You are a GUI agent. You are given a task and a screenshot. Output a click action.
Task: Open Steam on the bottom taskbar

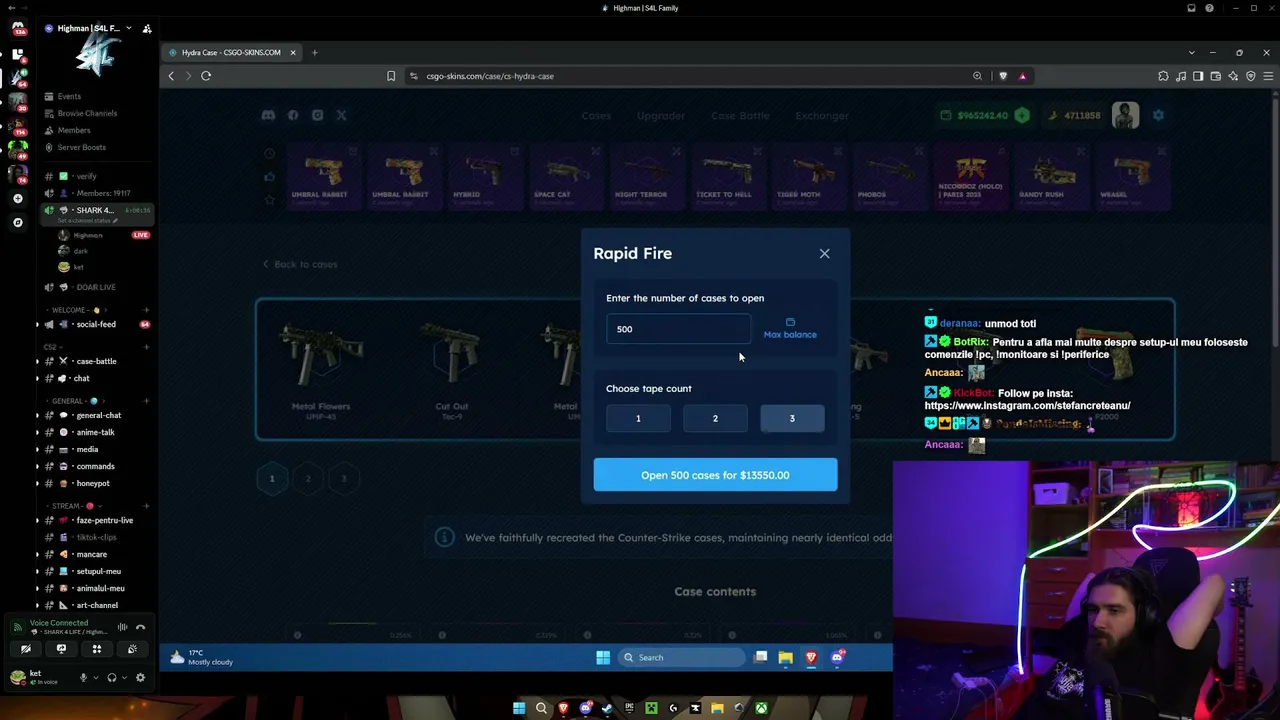pos(607,709)
